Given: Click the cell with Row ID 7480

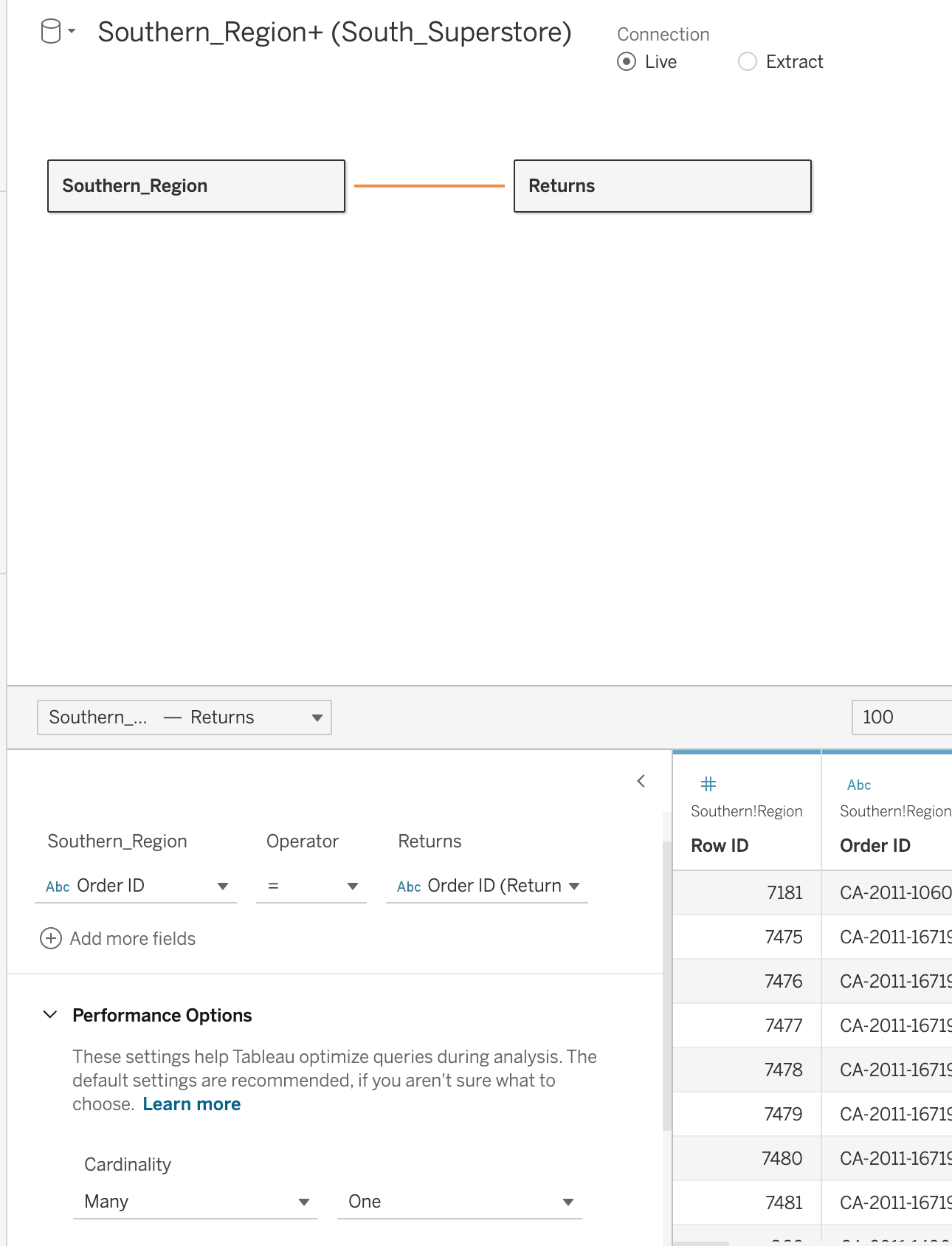Looking at the screenshot, I should [747, 1159].
